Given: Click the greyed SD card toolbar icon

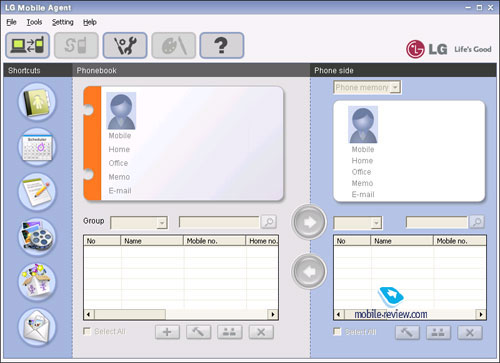Looking at the screenshot, I should [x=76, y=45].
